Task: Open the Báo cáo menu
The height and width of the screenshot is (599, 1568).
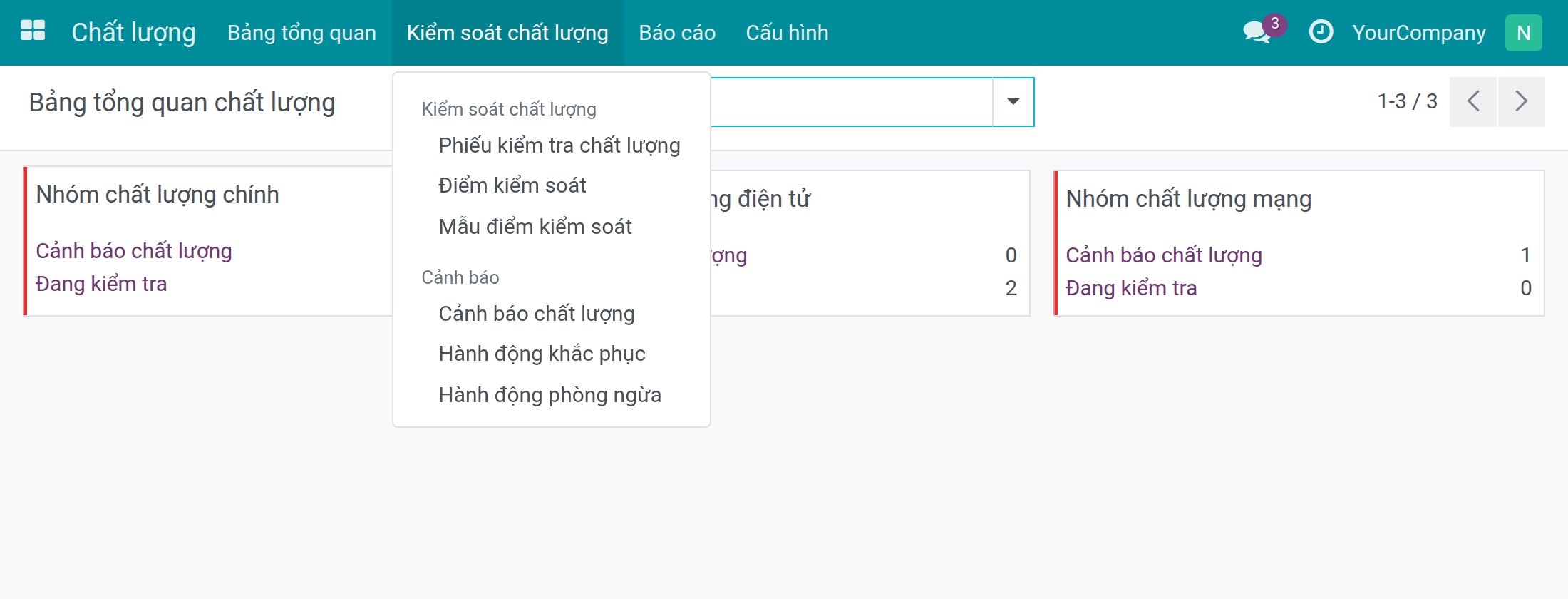Action: [x=677, y=33]
